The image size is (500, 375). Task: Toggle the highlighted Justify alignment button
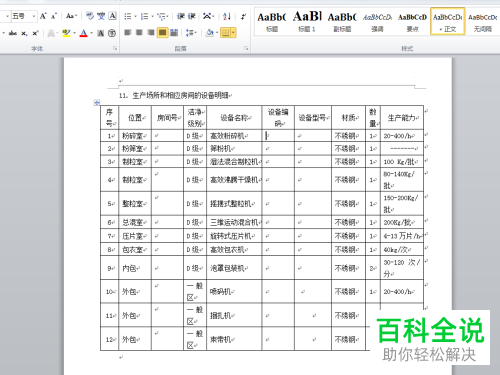(162, 33)
